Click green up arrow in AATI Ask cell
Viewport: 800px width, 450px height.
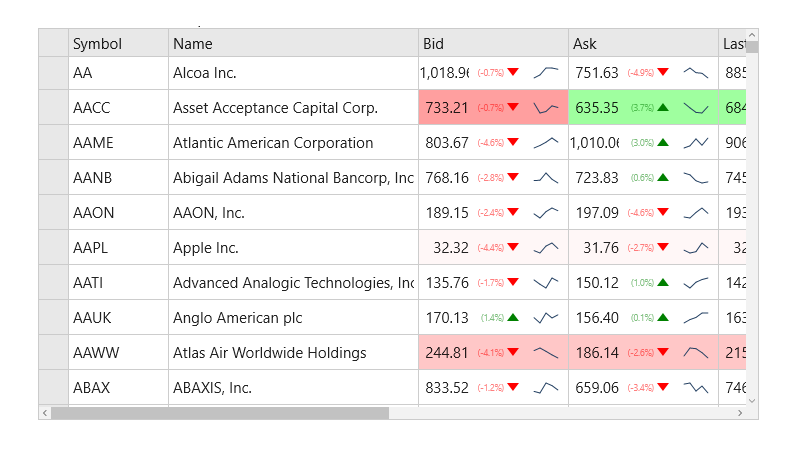pos(663,282)
